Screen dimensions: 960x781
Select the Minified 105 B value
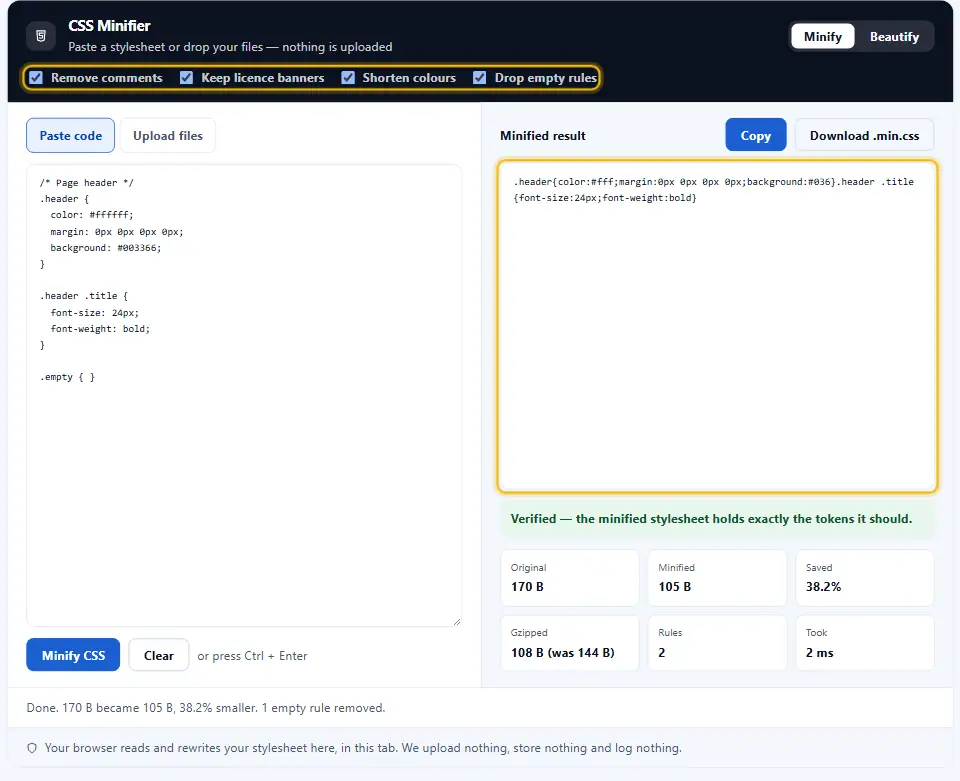(675, 587)
